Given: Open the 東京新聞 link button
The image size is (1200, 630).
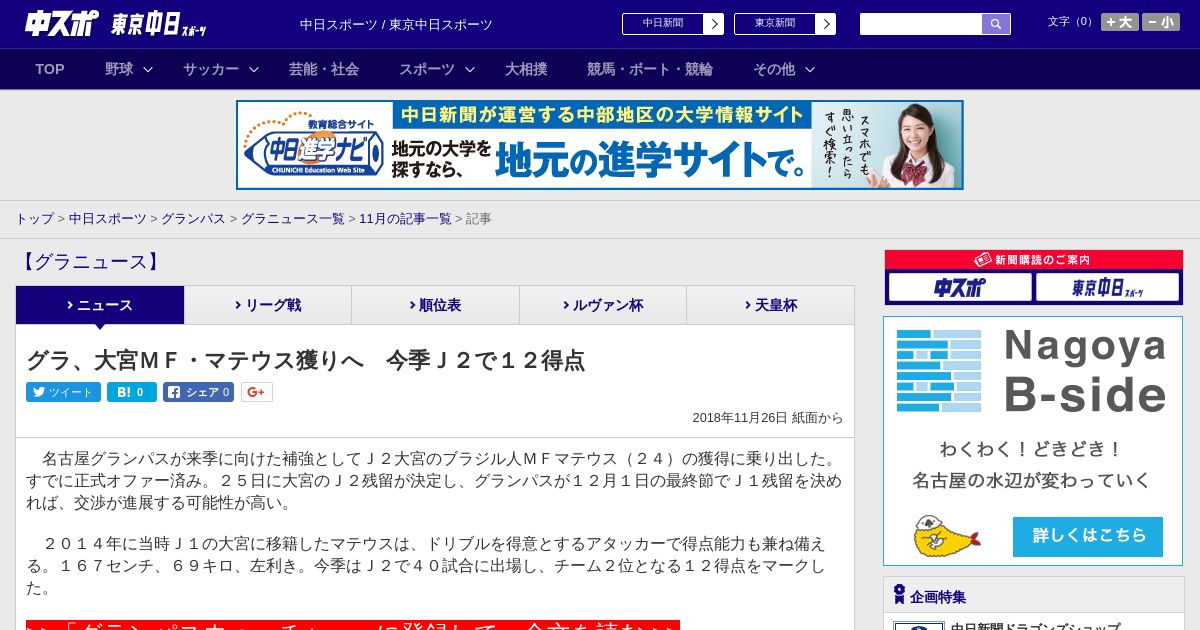Looking at the screenshot, I should (775, 24).
